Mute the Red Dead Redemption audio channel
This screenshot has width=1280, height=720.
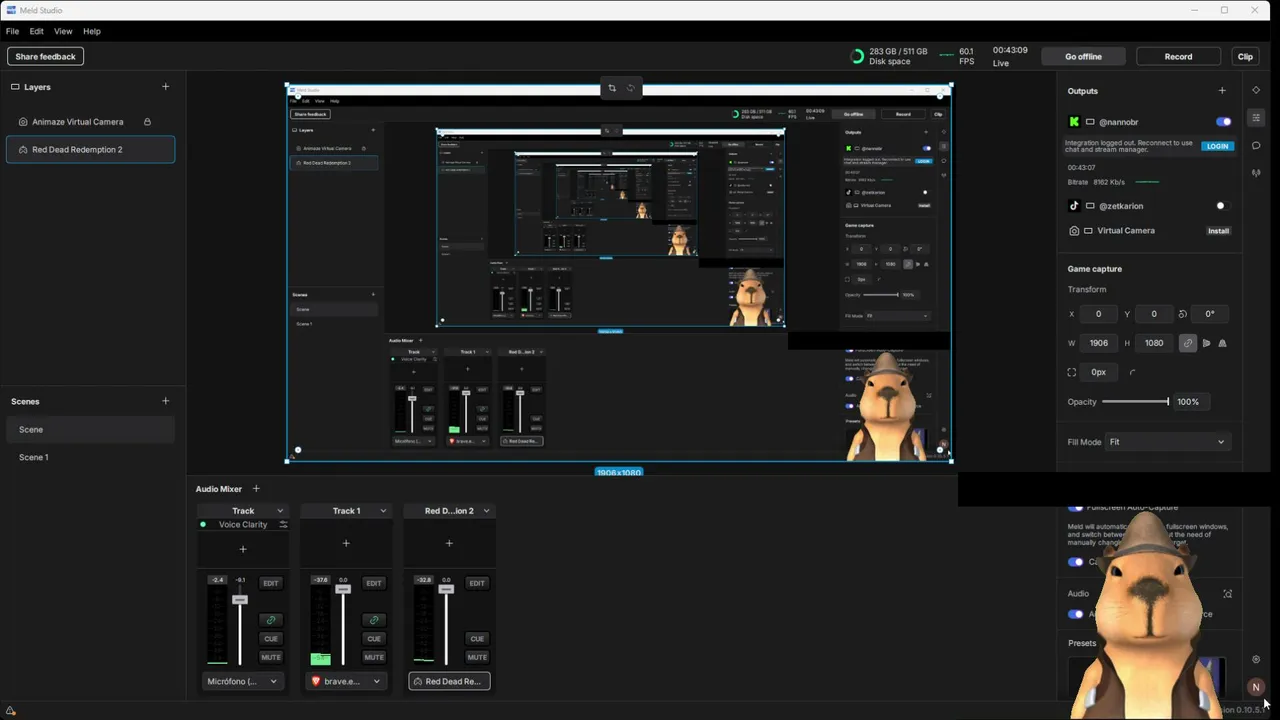coord(476,657)
